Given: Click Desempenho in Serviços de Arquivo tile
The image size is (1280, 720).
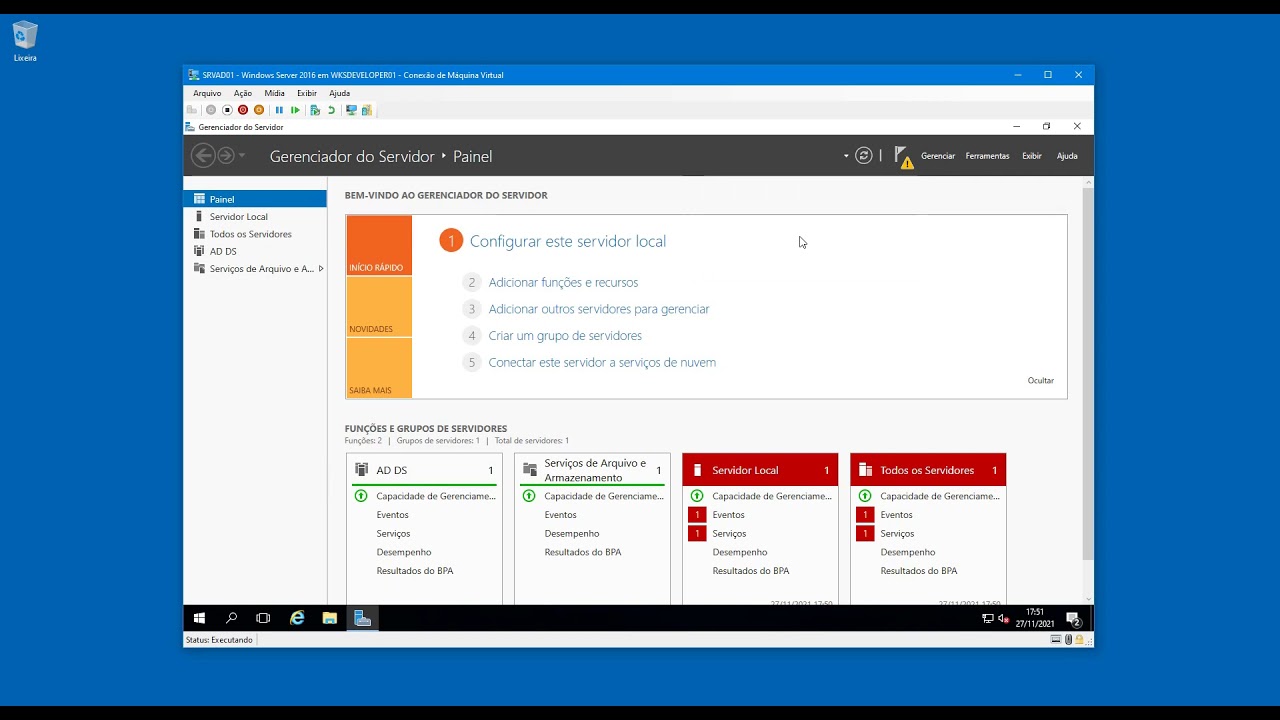Looking at the screenshot, I should click(x=572, y=534).
